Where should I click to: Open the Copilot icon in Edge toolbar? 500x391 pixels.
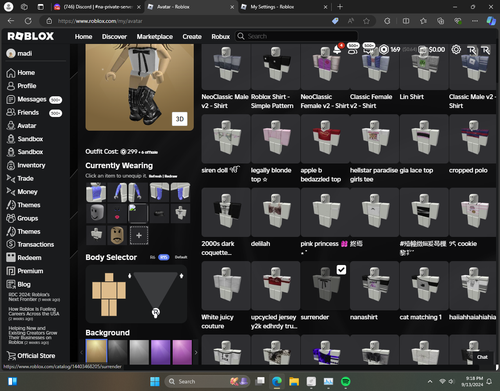click(491, 21)
